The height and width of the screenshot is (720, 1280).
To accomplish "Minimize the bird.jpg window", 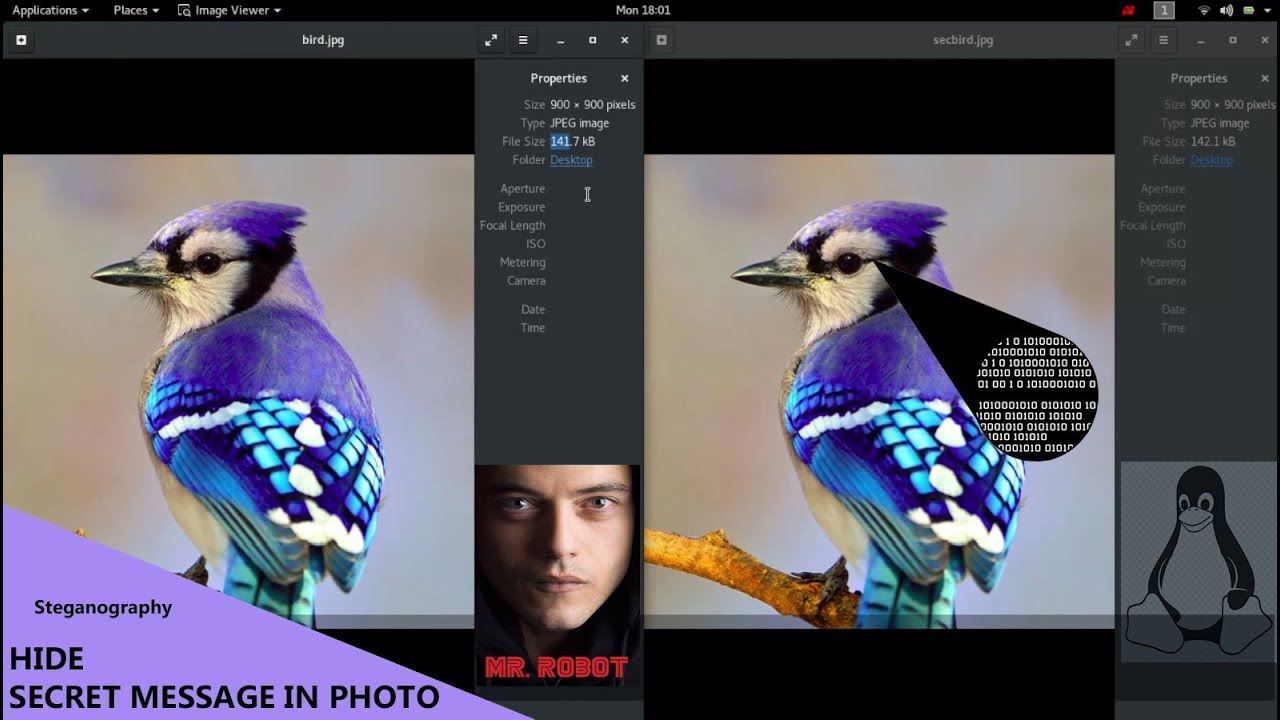I will point(561,40).
